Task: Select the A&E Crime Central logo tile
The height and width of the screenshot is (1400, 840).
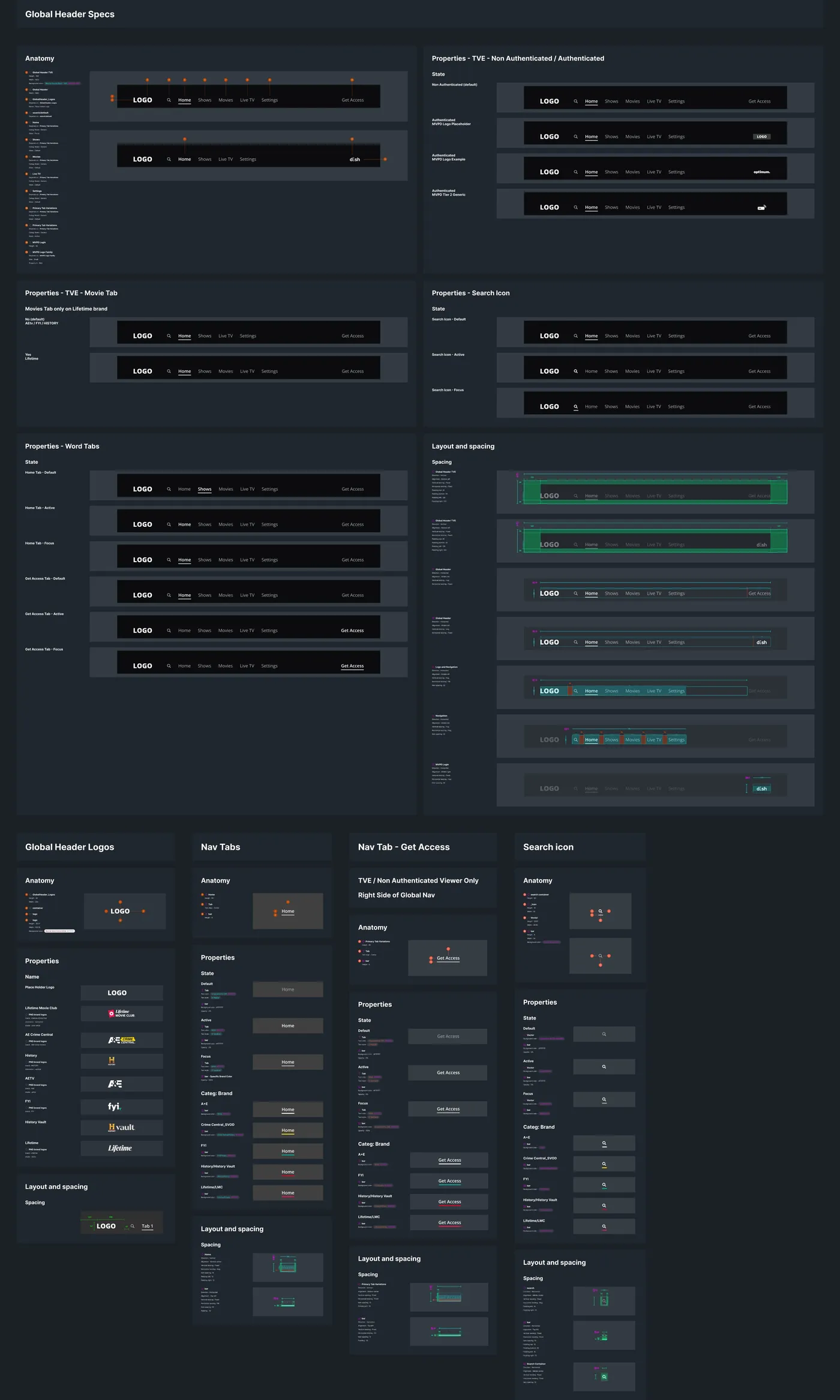Action: [x=122, y=1040]
